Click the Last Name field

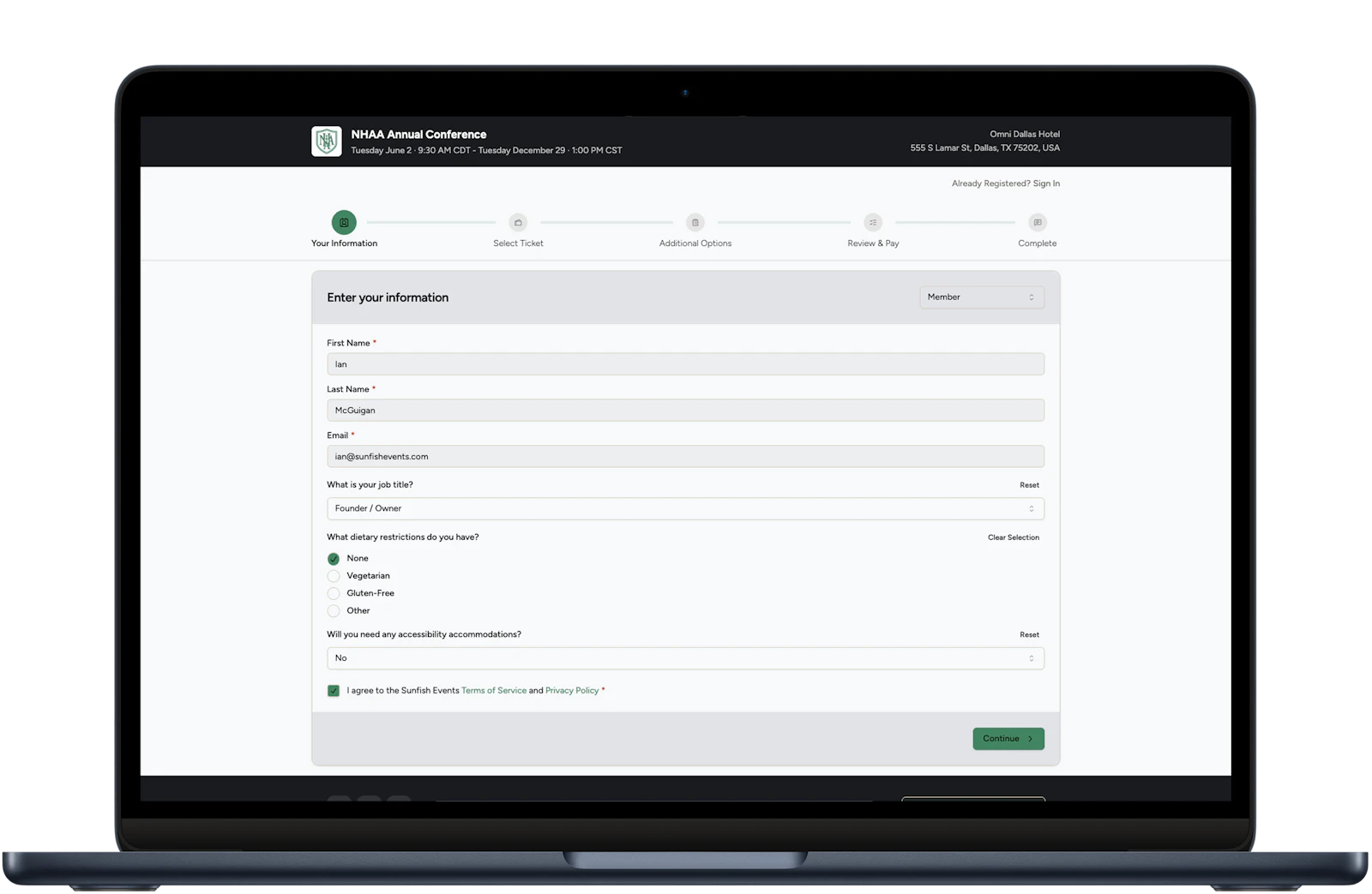pyautogui.click(x=685, y=411)
